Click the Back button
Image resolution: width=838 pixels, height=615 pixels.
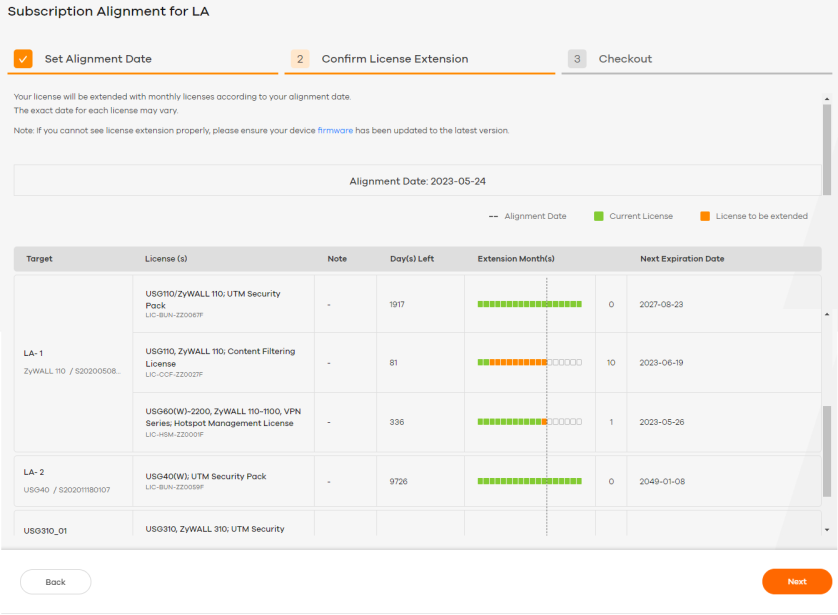pyautogui.click(x=56, y=582)
